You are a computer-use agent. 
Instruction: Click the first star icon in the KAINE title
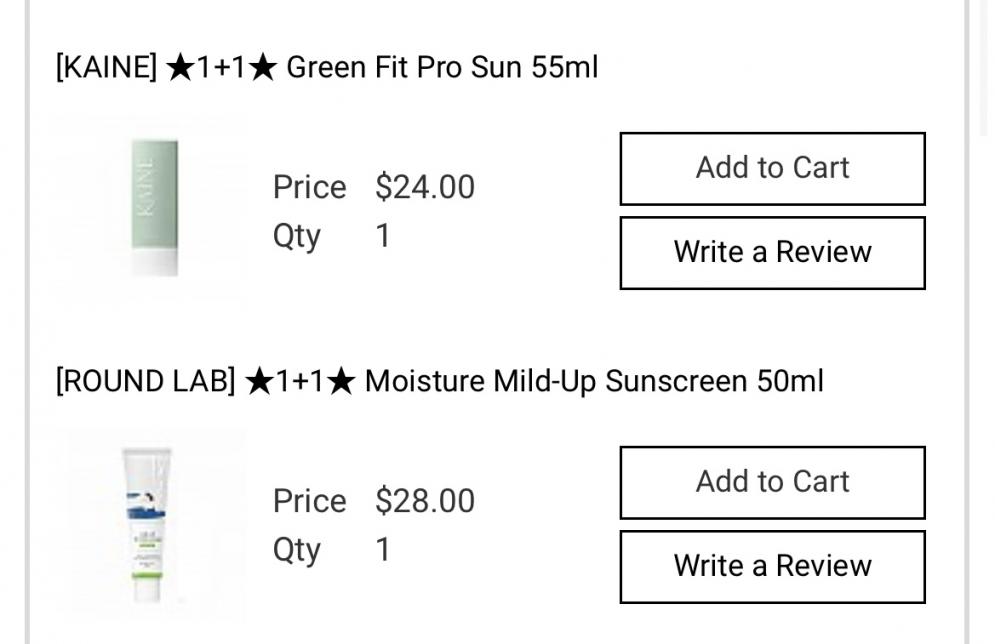pyautogui.click(x=180, y=68)
